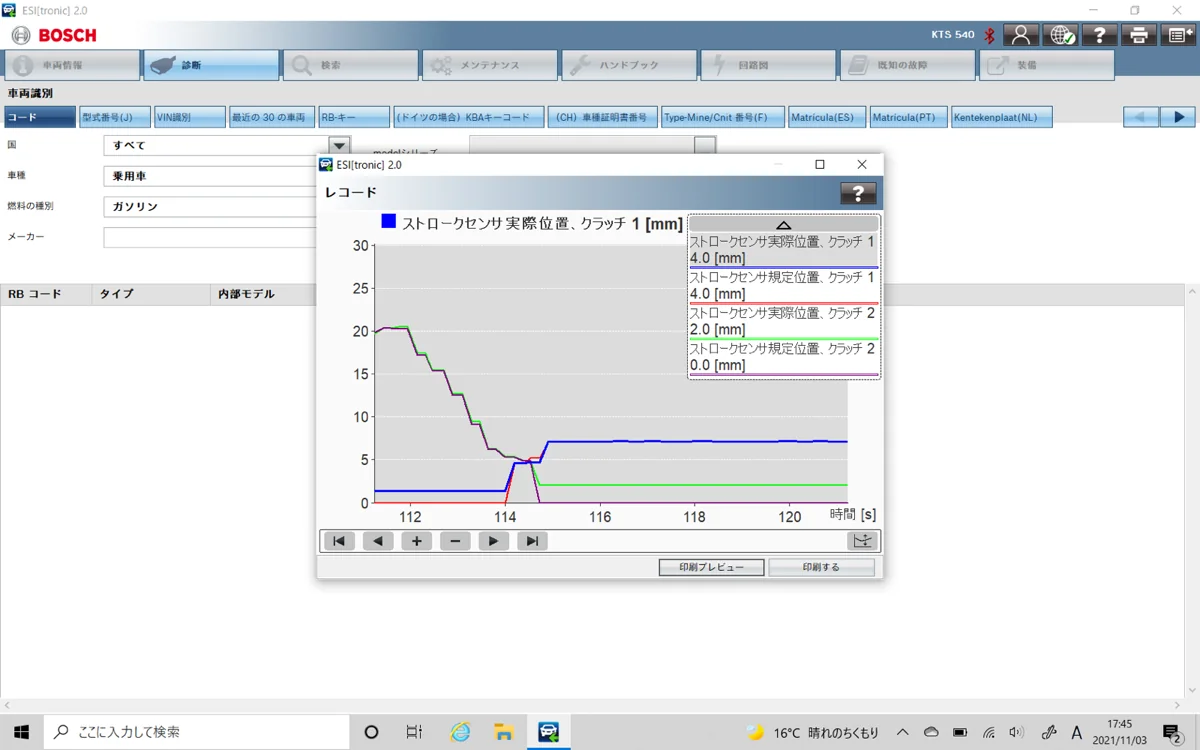The height and width of the screenshot is (750, 1200).
Task: Click the globe online status icon
Action: (1060, 35)
